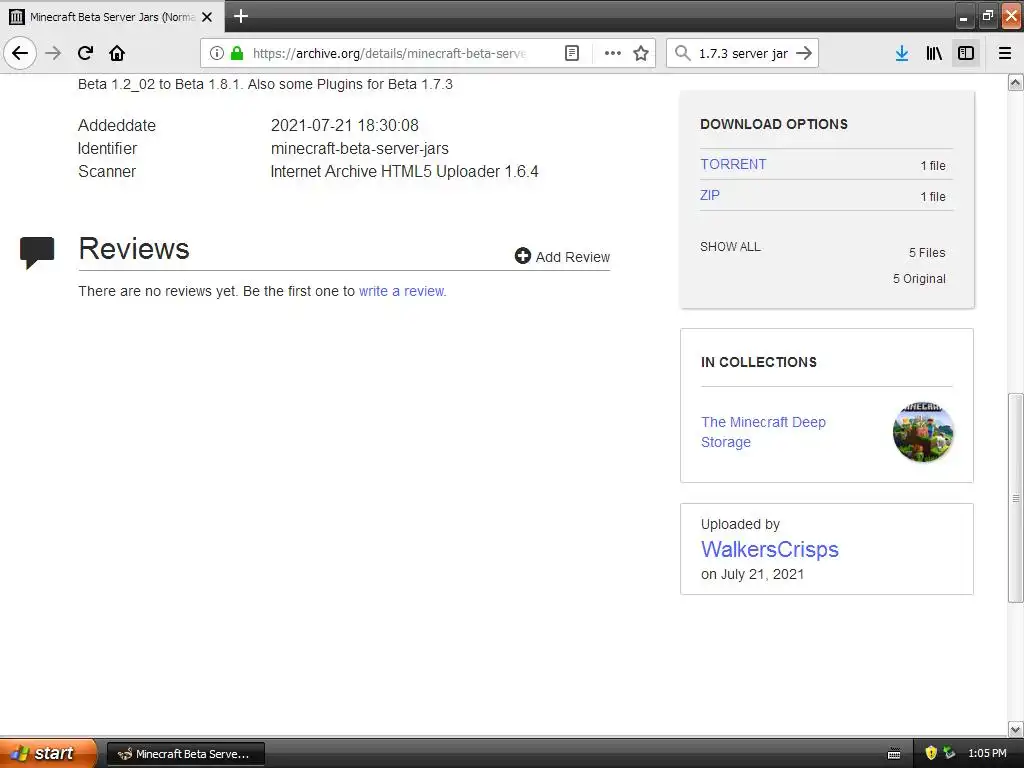This screenshot has height=768, width=1024.
Task: Submit search with the arrow button
Action: 804,54
